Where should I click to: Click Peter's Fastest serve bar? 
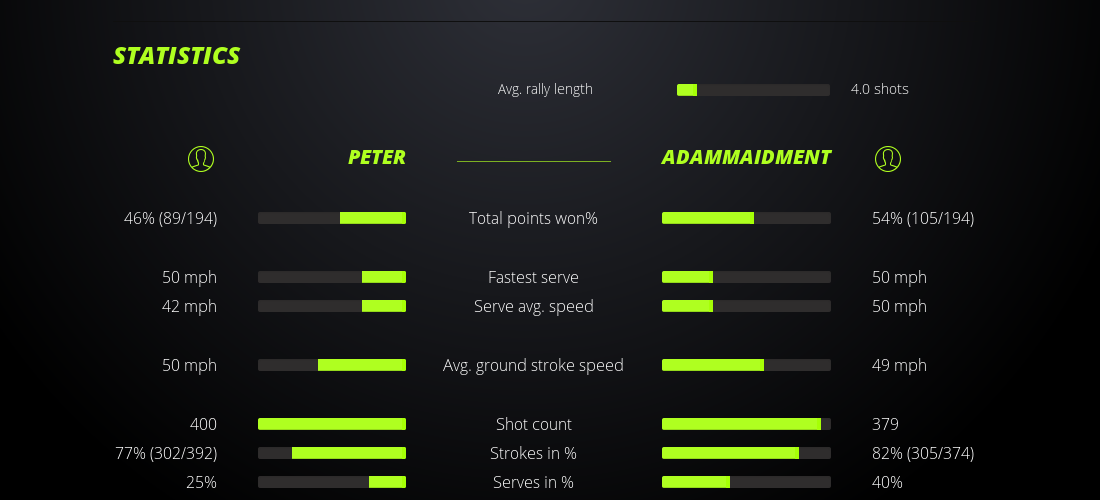[x=332, y=277]
